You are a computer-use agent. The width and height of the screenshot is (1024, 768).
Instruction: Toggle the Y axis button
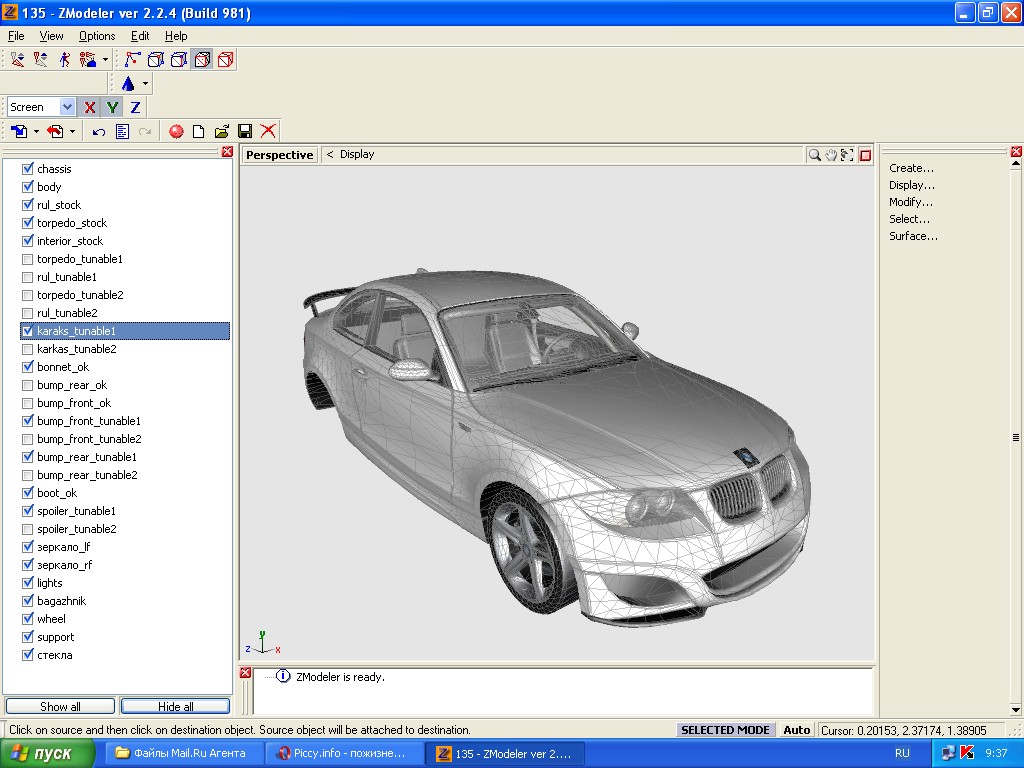pyautogui.click(x=112, y=107)
